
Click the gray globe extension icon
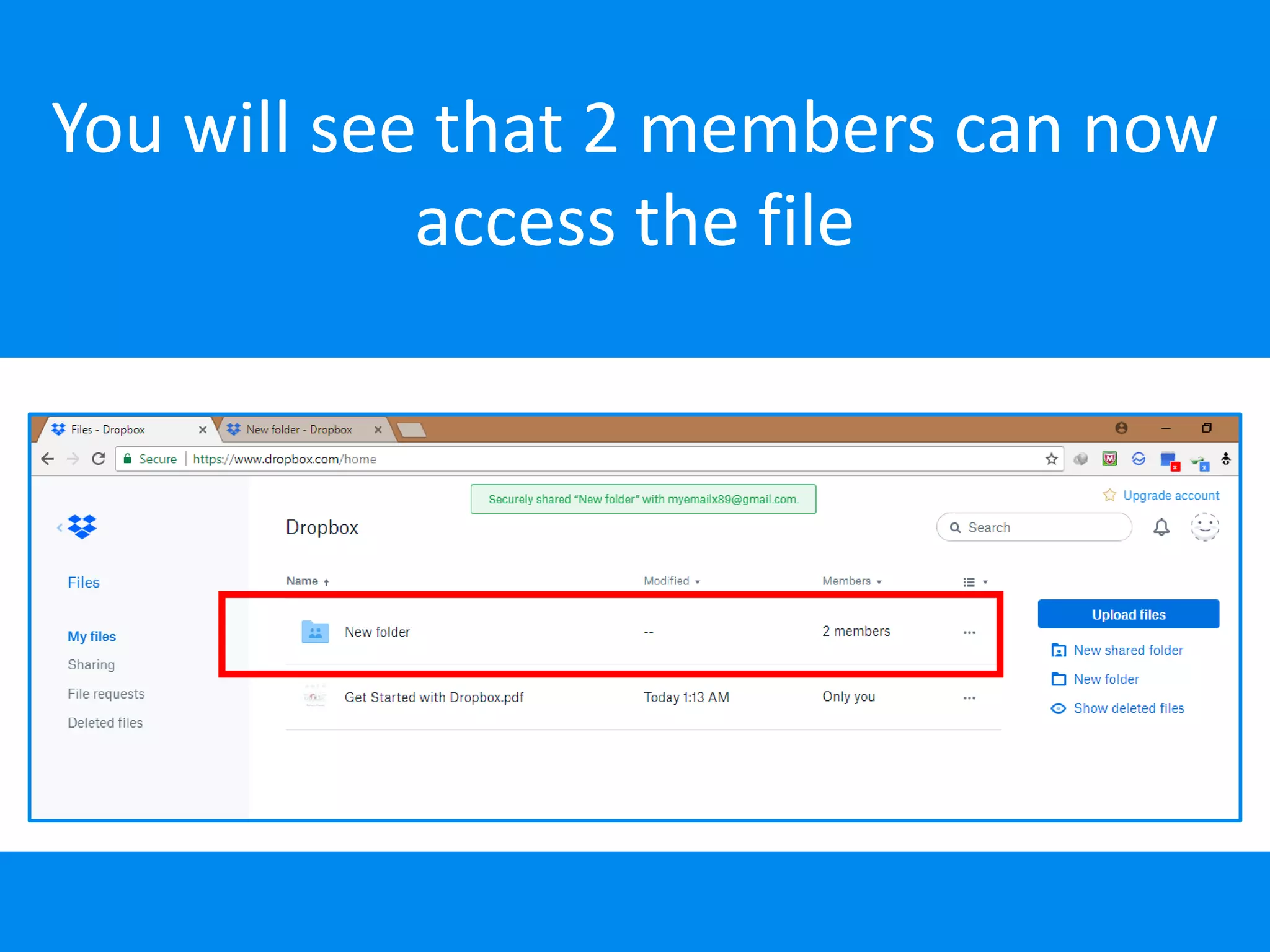click(x=1081, y=459)
